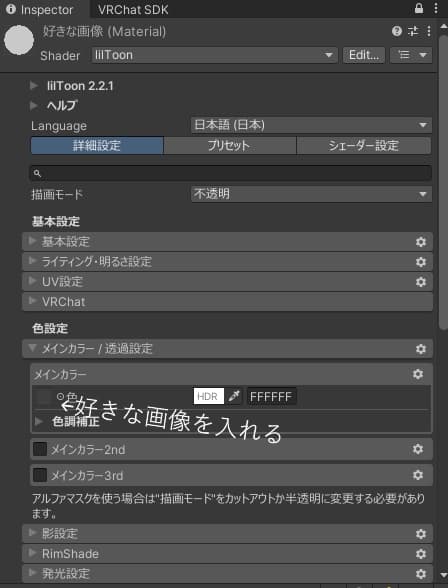
Task: Enable the メインカラー3rd checkbox
Action: tap(40, 475)
